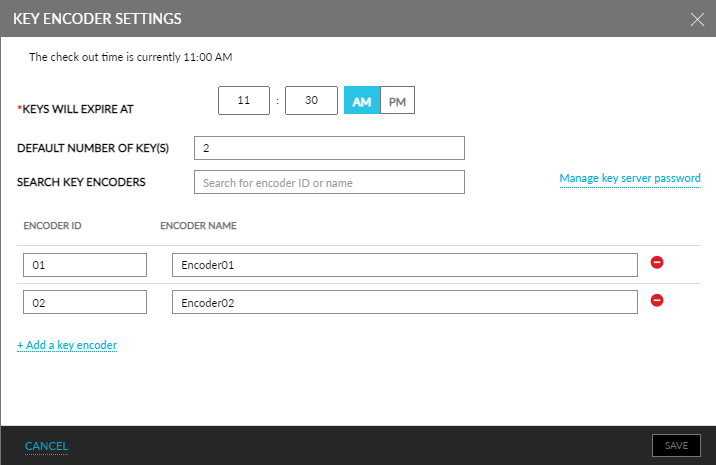Screen dimensions: 716x465
Task: Click the Encoder ID column header
Action: tap(53, 226)
